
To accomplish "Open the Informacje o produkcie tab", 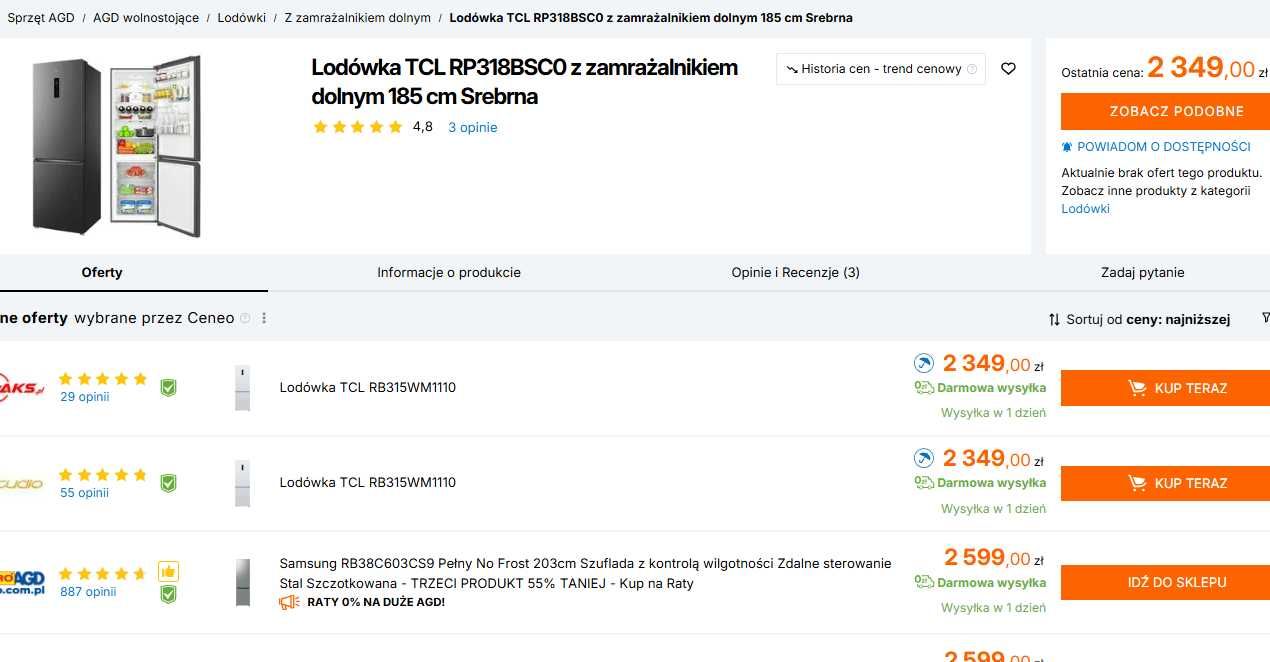I will pos(449,272).
